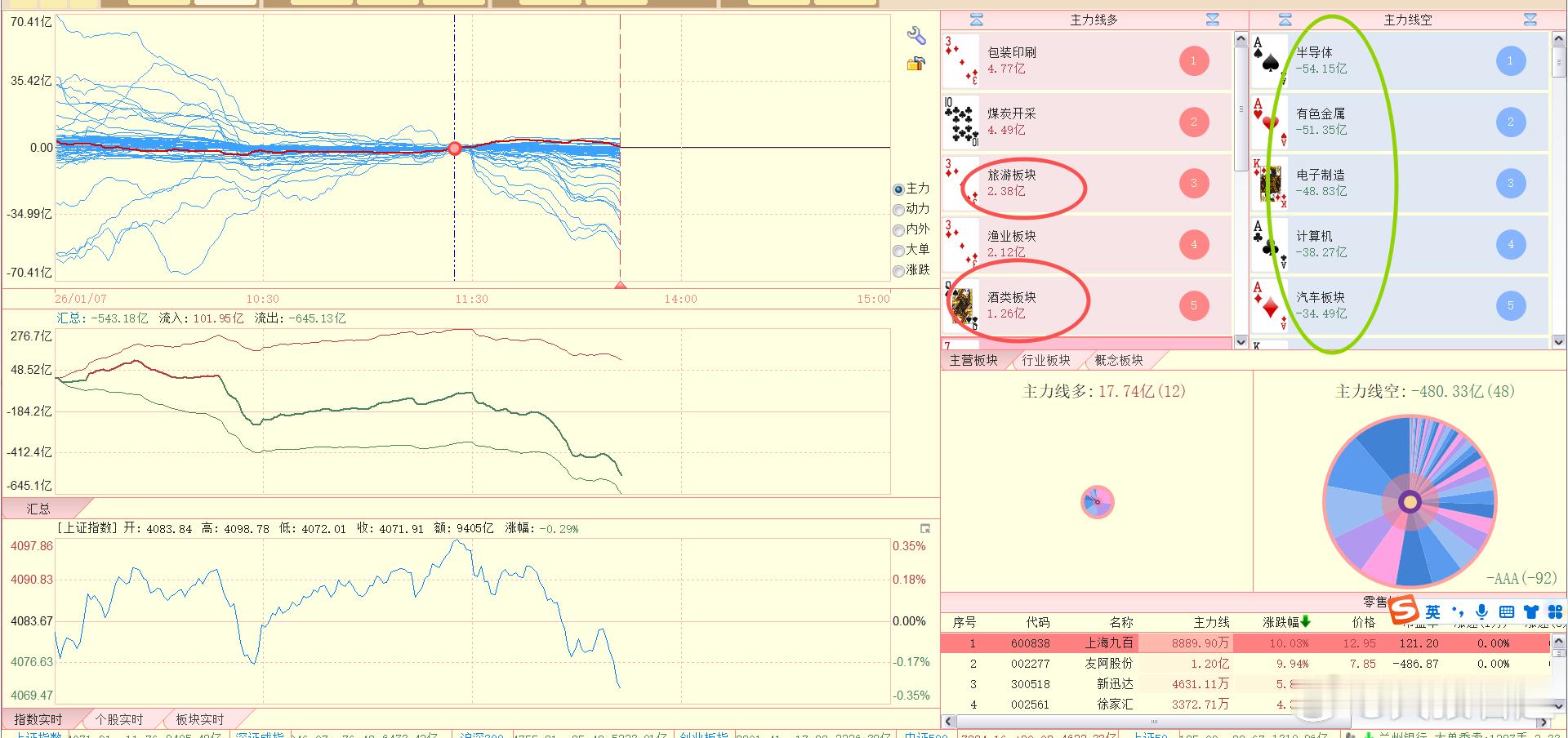
Task: Click the funnel filter icon beside 主力线多 title
Action: coord(975,19)
